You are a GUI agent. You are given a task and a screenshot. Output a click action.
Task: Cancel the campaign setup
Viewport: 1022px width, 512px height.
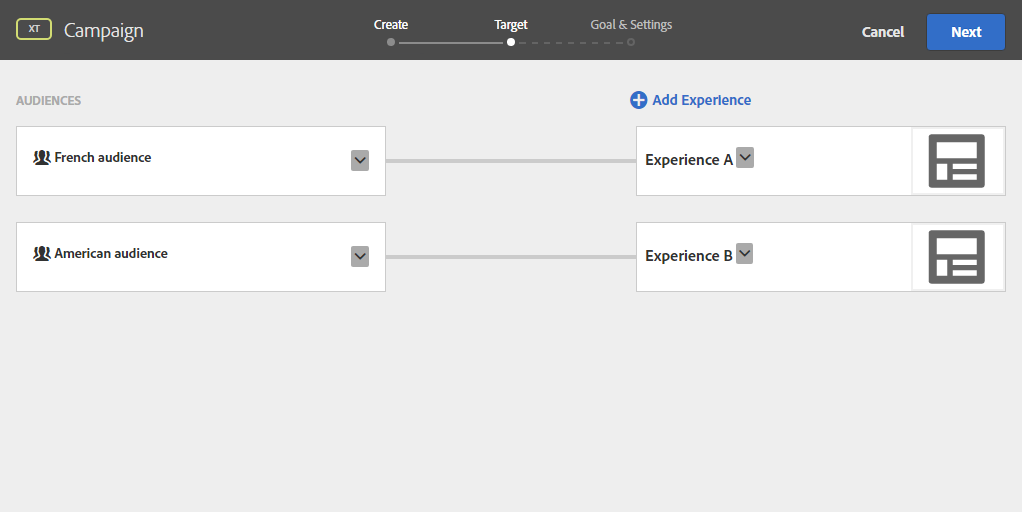(883, 32)
